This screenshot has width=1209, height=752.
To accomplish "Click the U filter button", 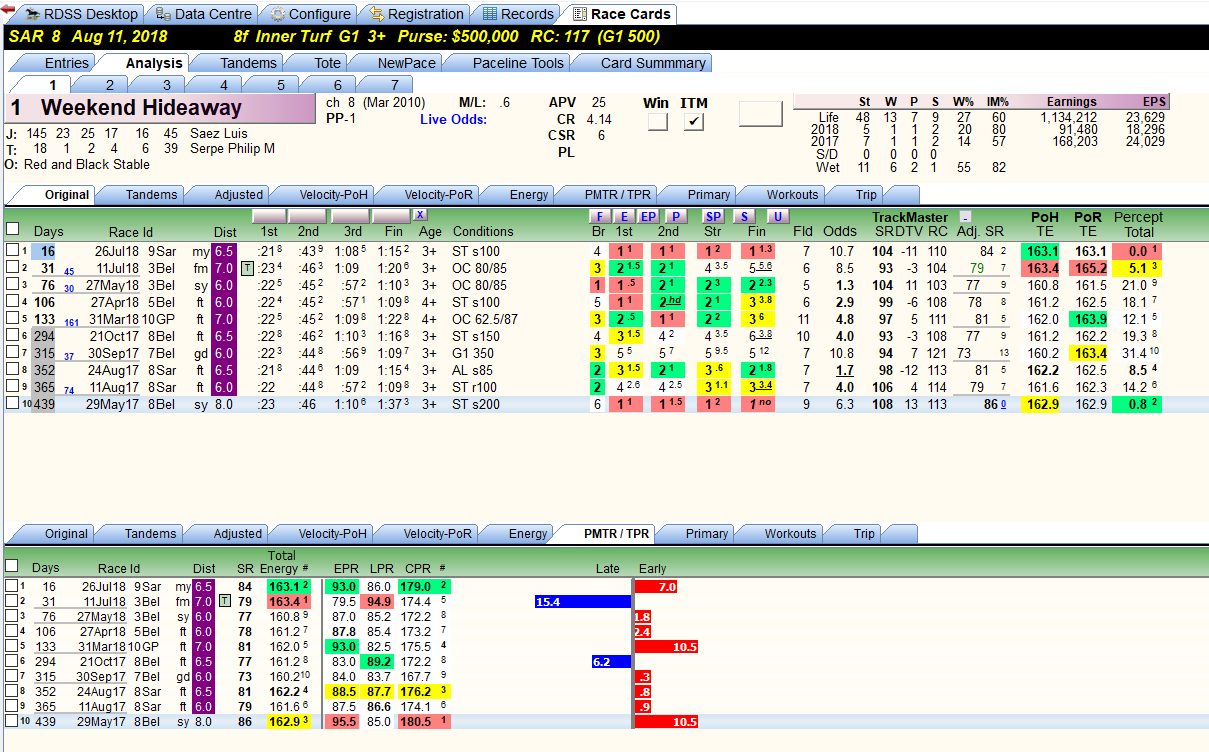I will click(778, 216).
